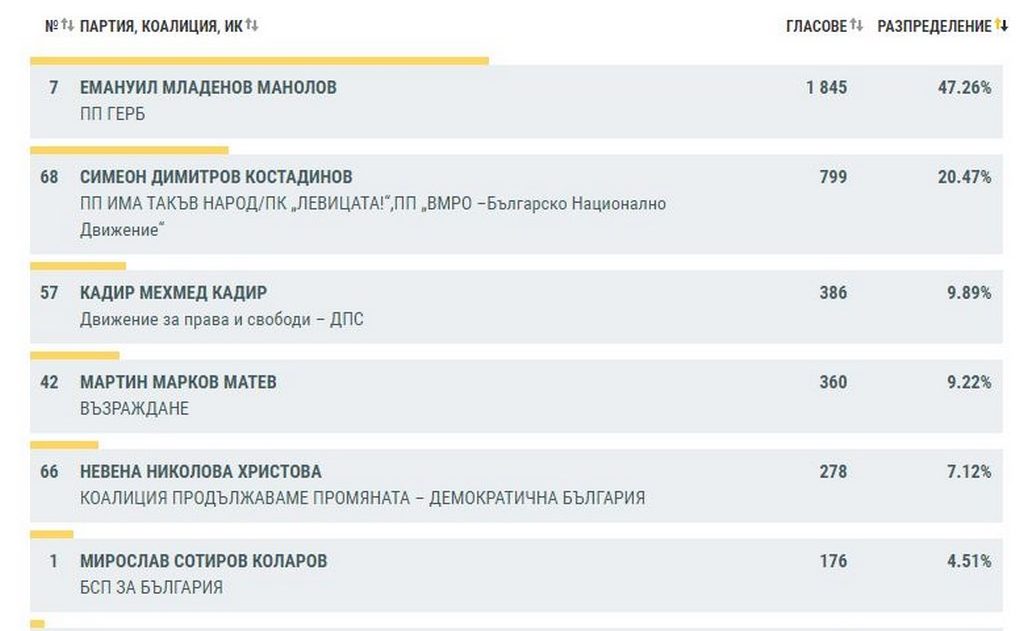Click the yellow progress bar above ГЕРБ candidate

[259, 61]
